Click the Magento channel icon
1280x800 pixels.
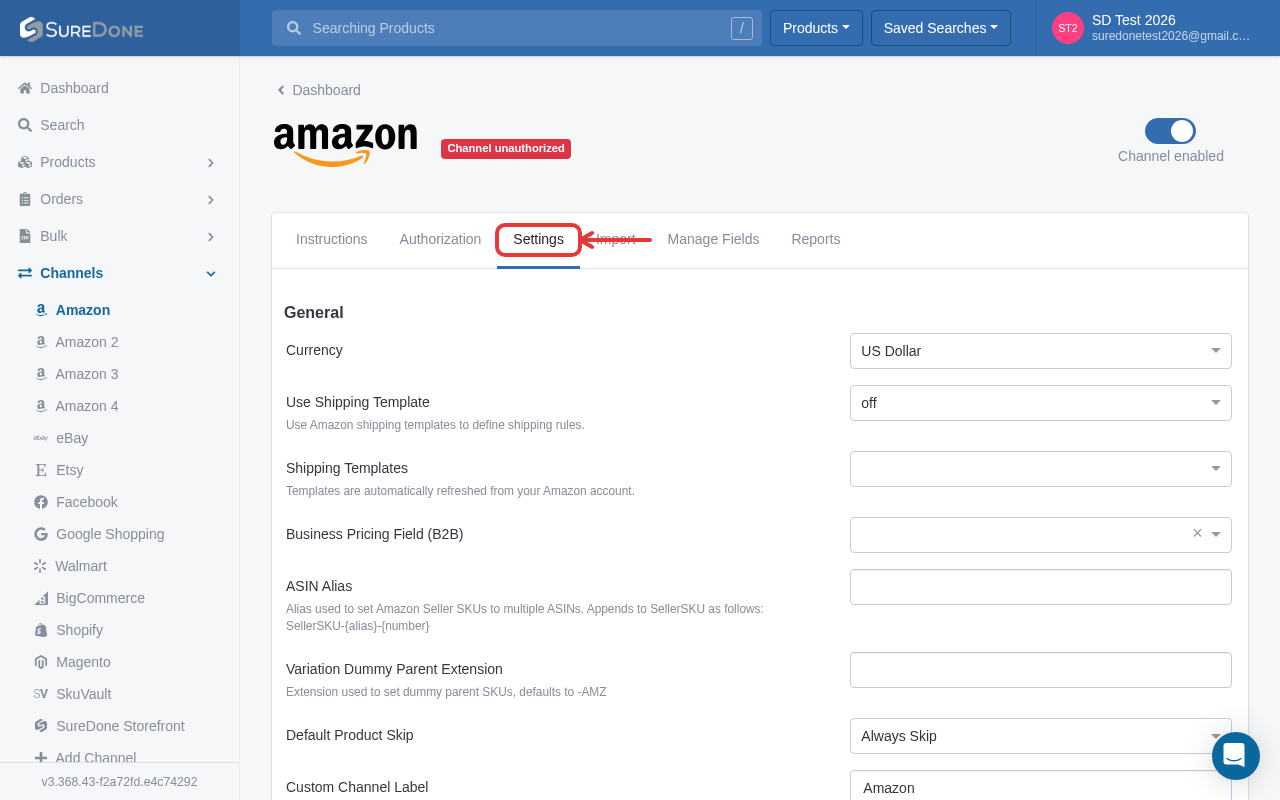41,662
